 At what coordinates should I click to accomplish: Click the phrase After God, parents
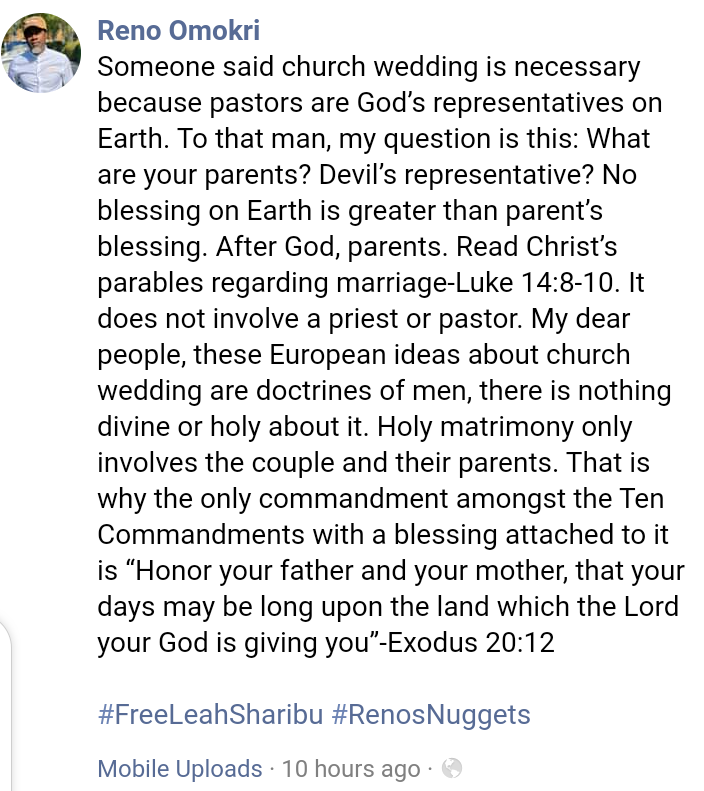click(332, 247)
